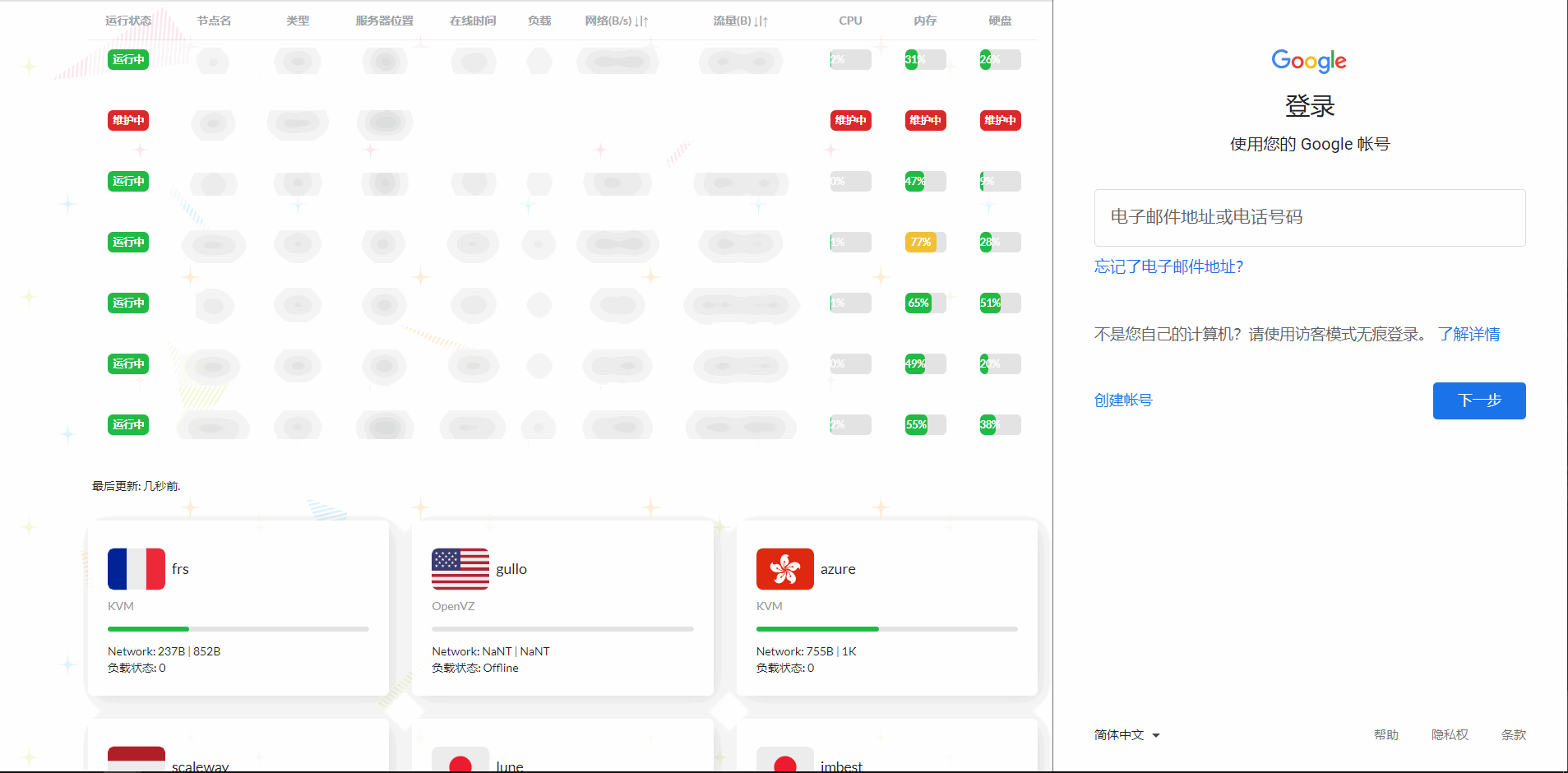This screenshot has width=1568, height=773.
Task: Click the flag icon on scaleway card
Action: 136,761
